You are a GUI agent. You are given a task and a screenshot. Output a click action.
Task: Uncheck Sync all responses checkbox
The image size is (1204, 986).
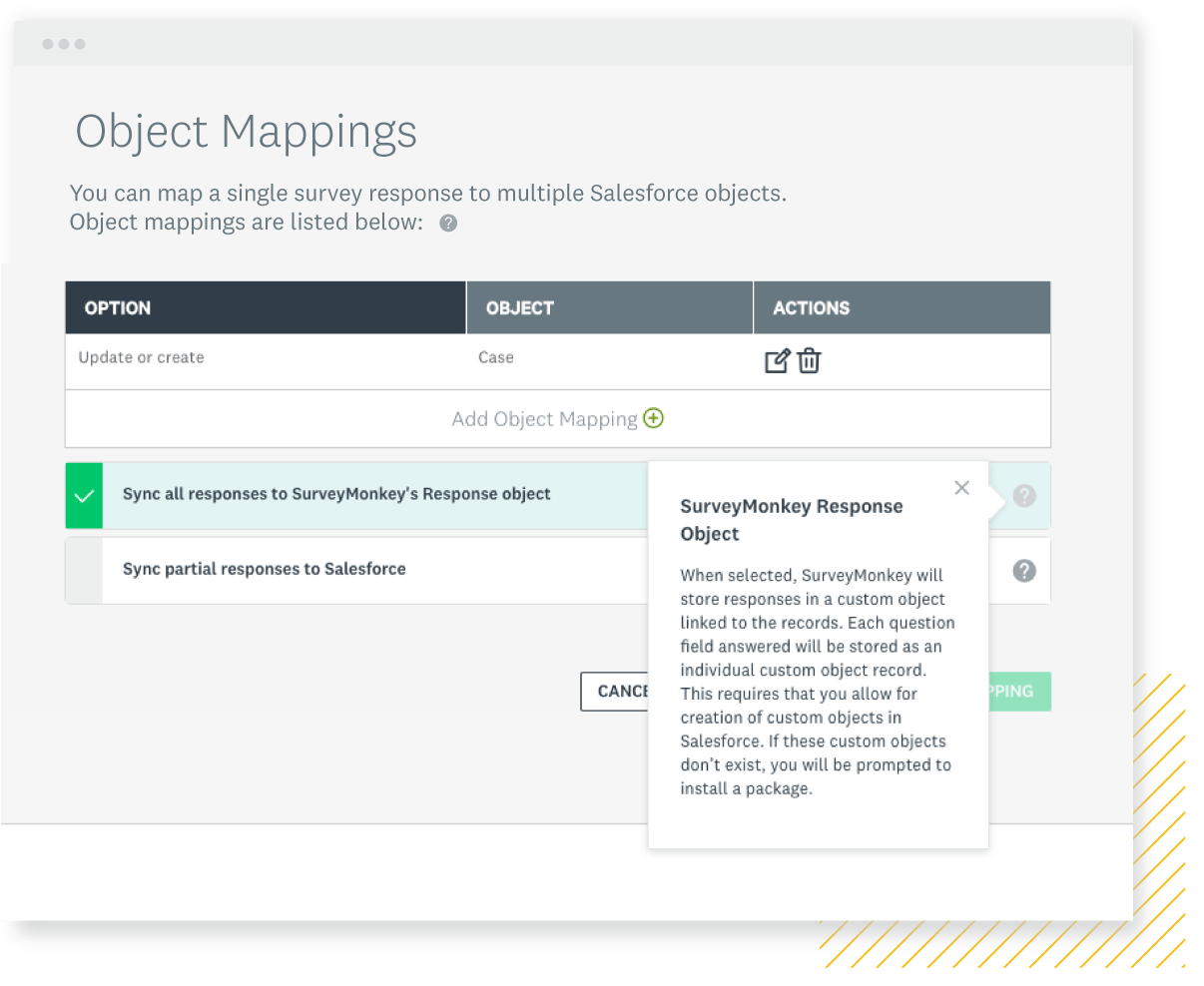point(85,496)
